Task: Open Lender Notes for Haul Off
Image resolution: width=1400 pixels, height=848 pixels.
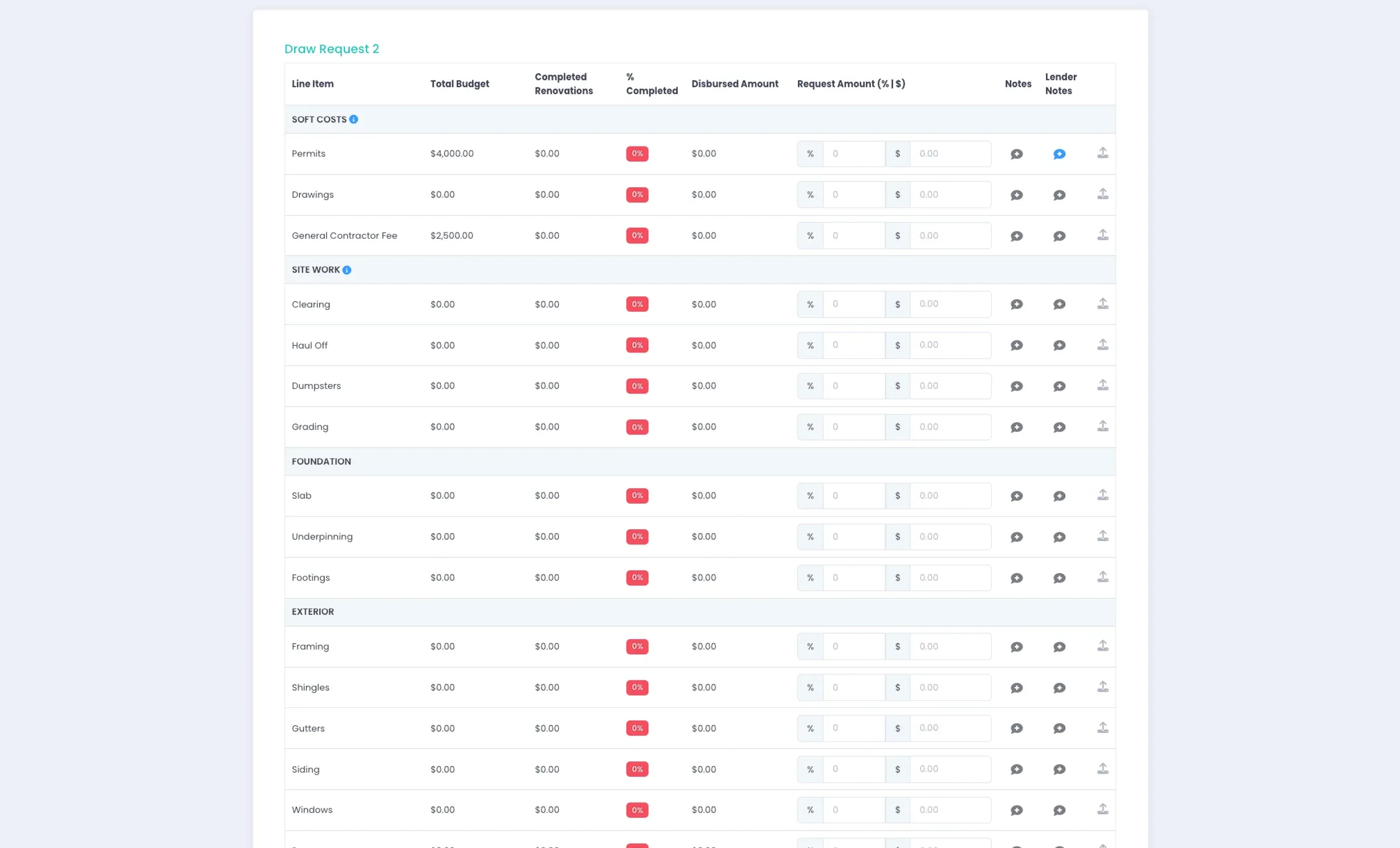Action: (1059, 346)
